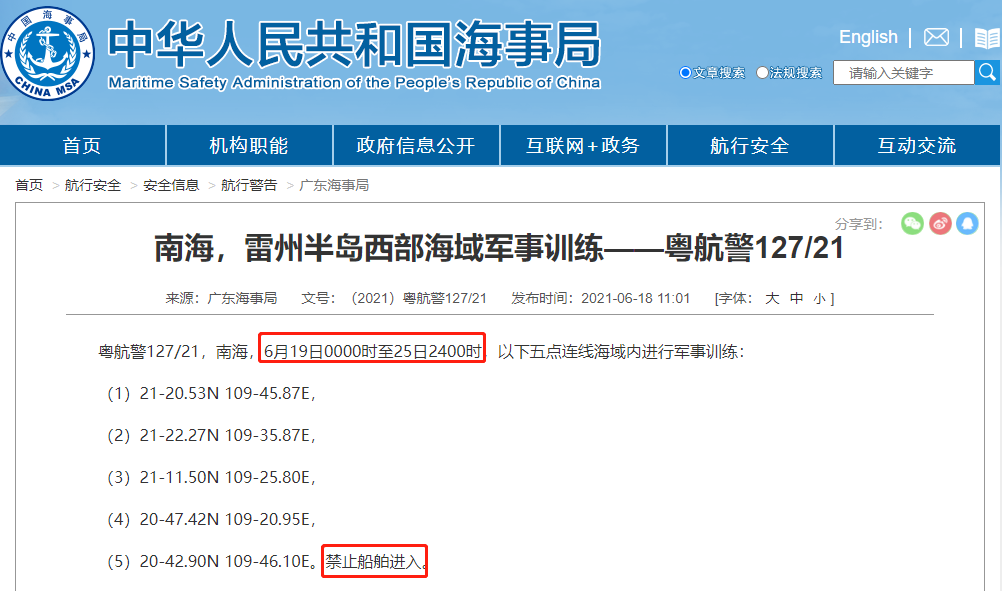The height and width of the screenshot is (591, 1002).
Task: Select the 文章搜索 radio button
Action: point(685,72)
